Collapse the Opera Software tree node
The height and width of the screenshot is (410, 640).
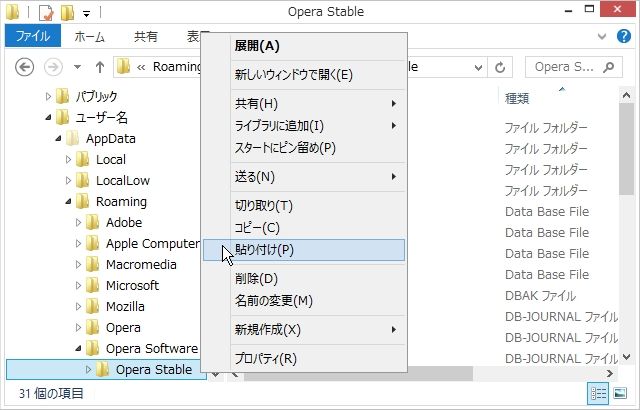(78, 348)
